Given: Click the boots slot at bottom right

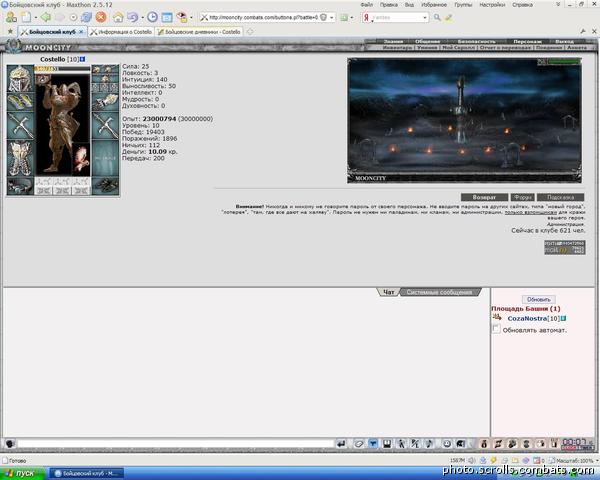Looking at the screenshot, I should (105, 186).
